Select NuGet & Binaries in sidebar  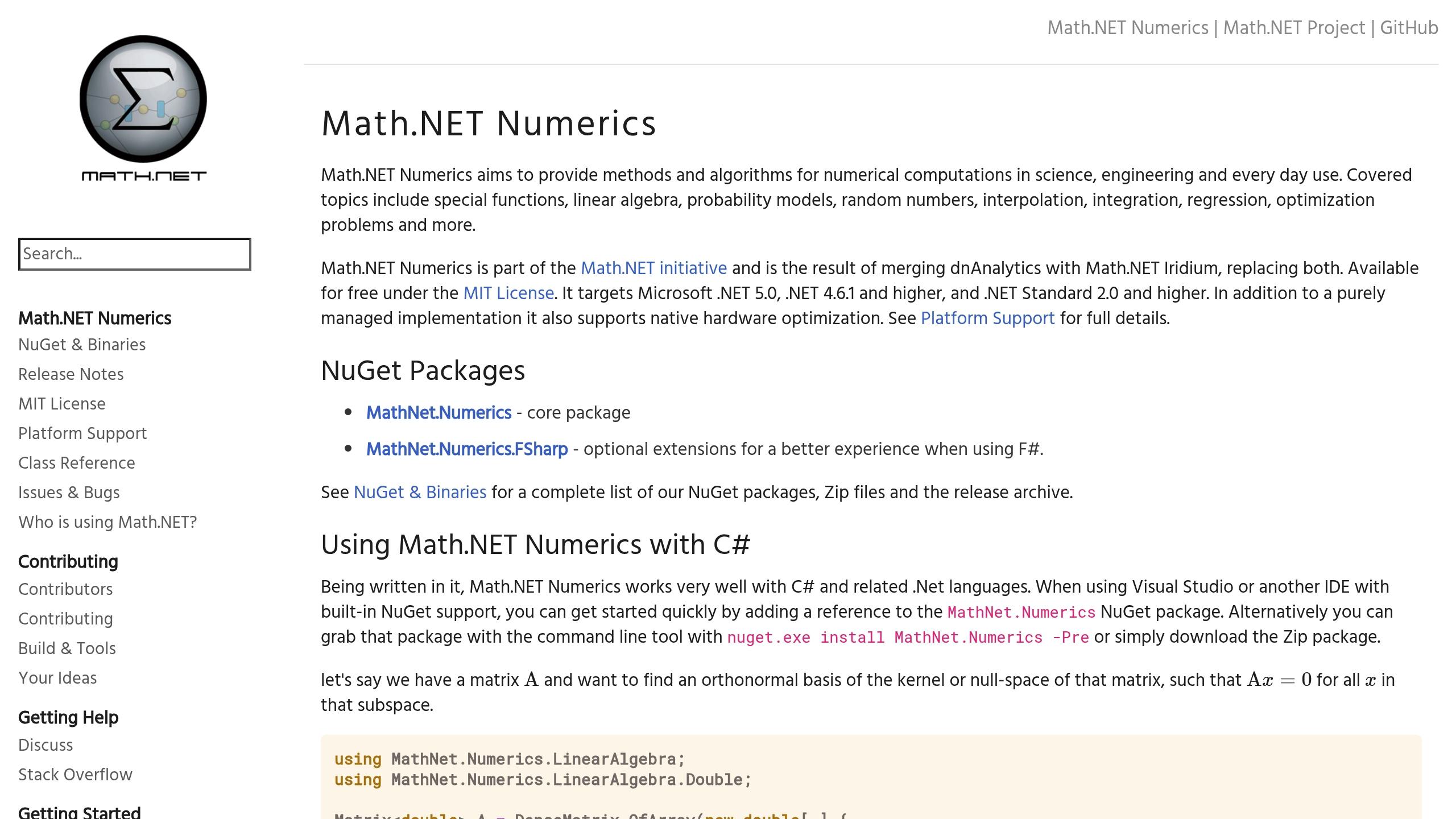click(82, 345)
